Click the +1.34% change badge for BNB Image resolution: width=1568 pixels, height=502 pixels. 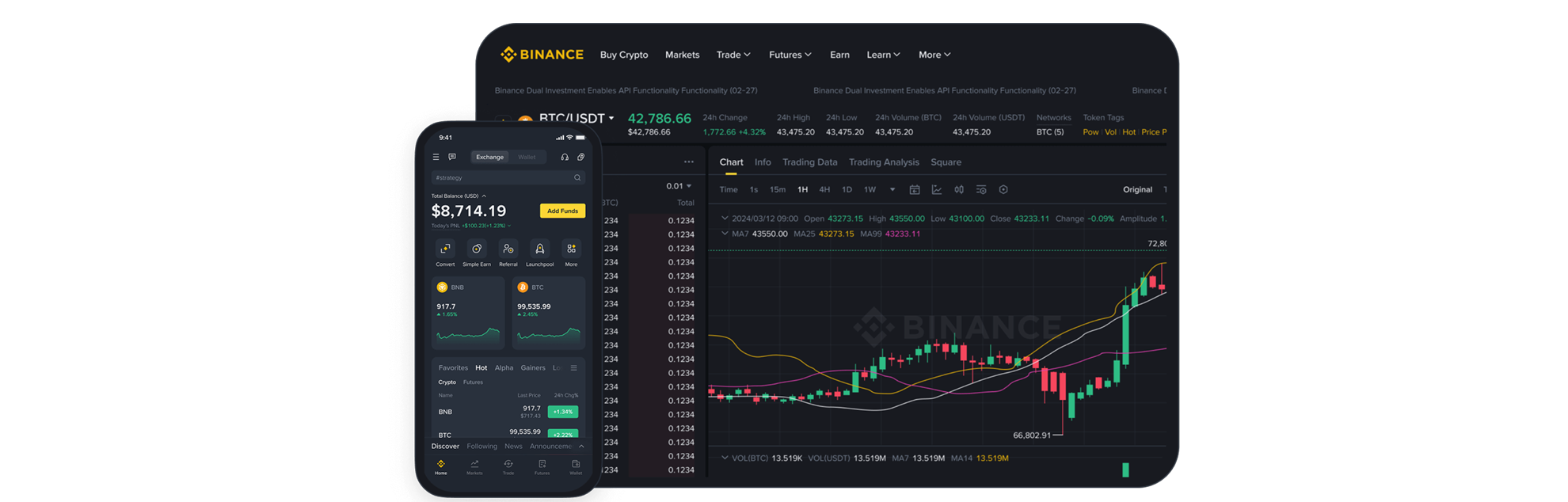pos(562,412)
